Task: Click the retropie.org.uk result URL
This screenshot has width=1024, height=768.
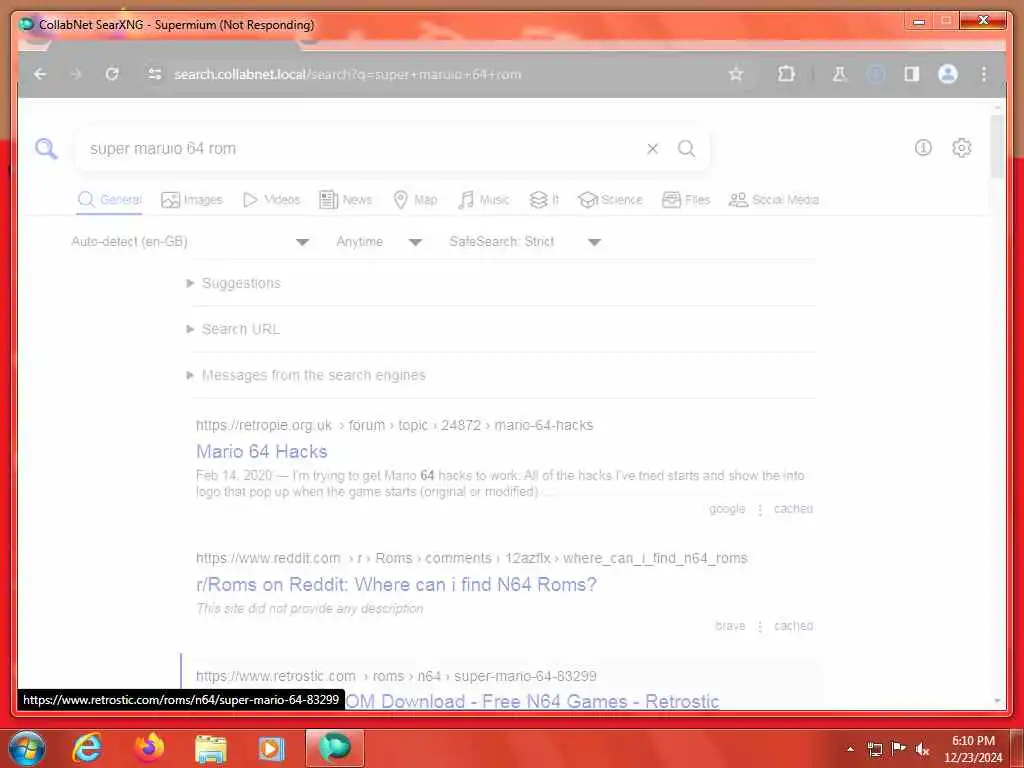Action: pyautogui.click(x=394, y=425)
